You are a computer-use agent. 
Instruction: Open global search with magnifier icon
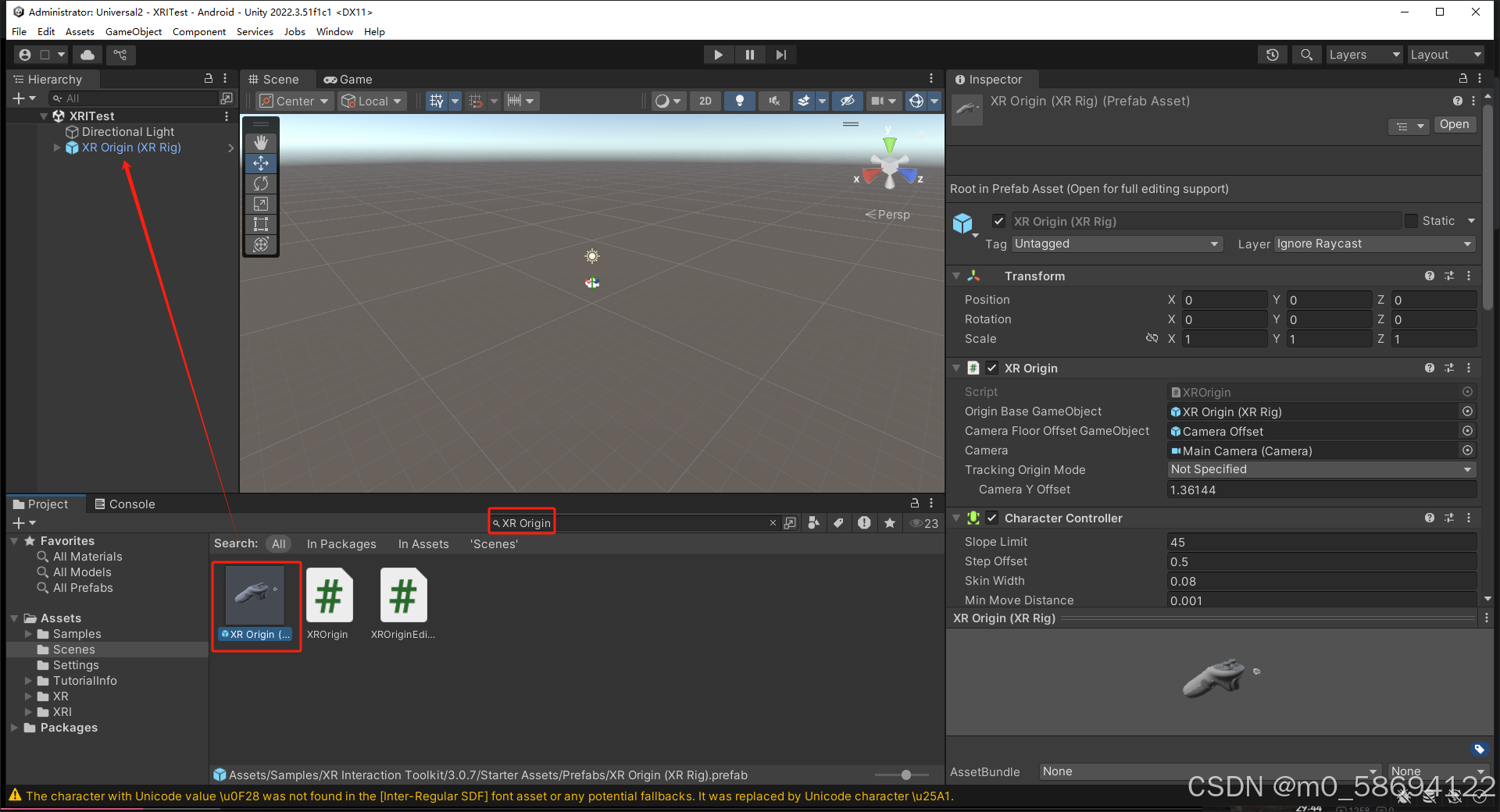[x=1306, y=55]
